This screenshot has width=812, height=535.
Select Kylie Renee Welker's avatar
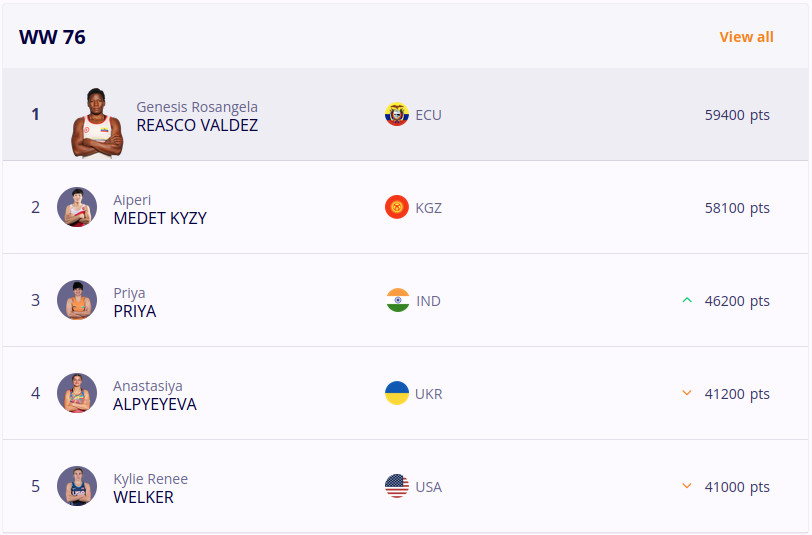[77, 486]
